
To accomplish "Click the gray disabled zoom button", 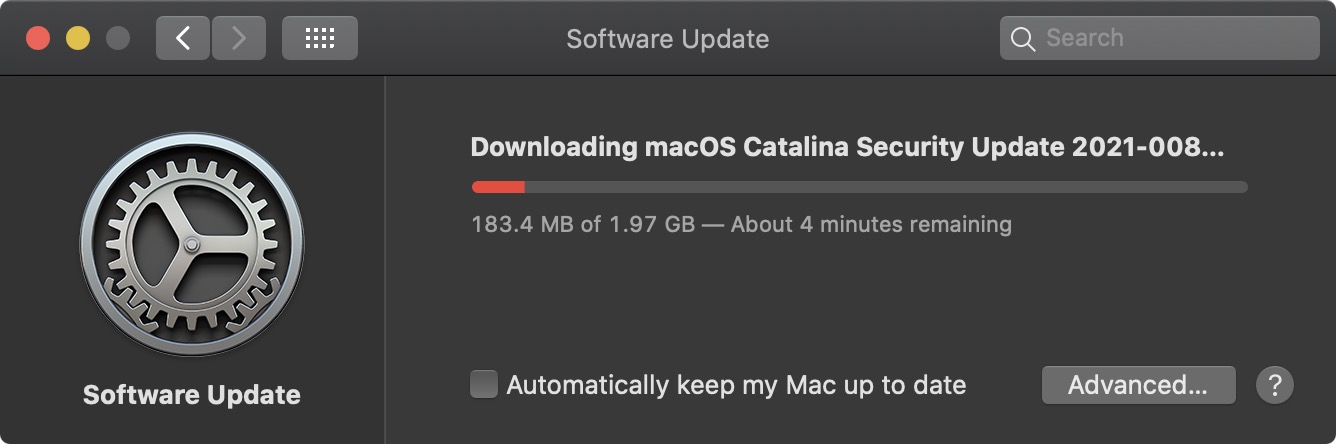I will [118, 39].
